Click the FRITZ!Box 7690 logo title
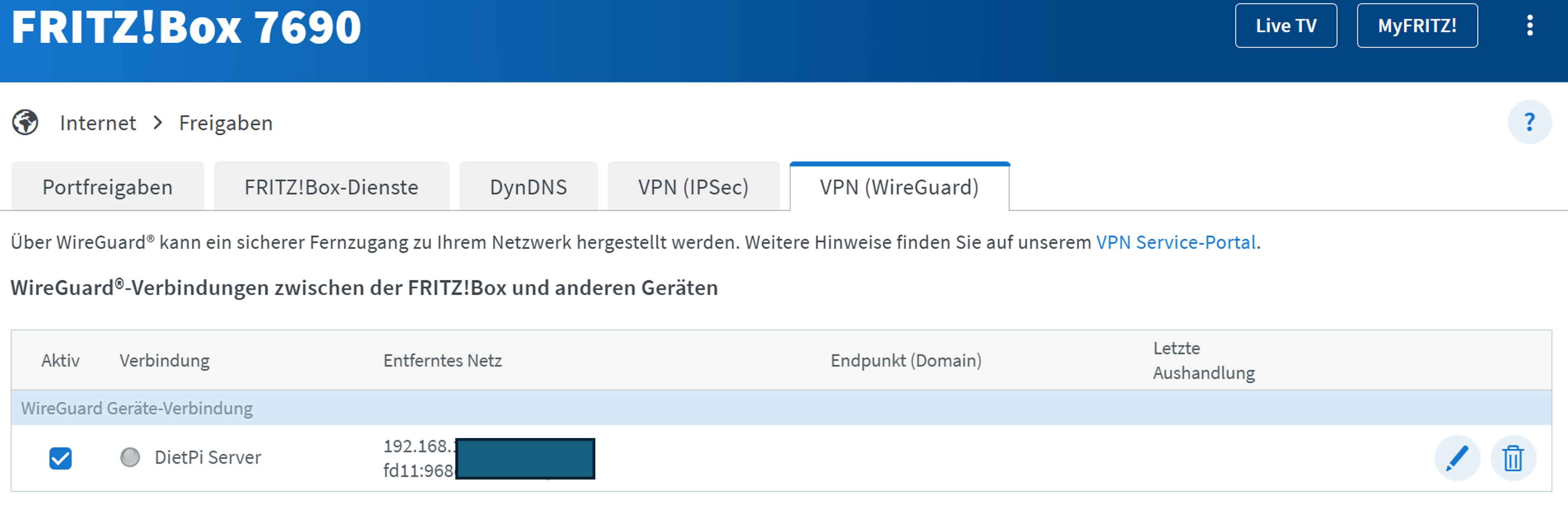Screen dimensions: 1568x505 186,28
